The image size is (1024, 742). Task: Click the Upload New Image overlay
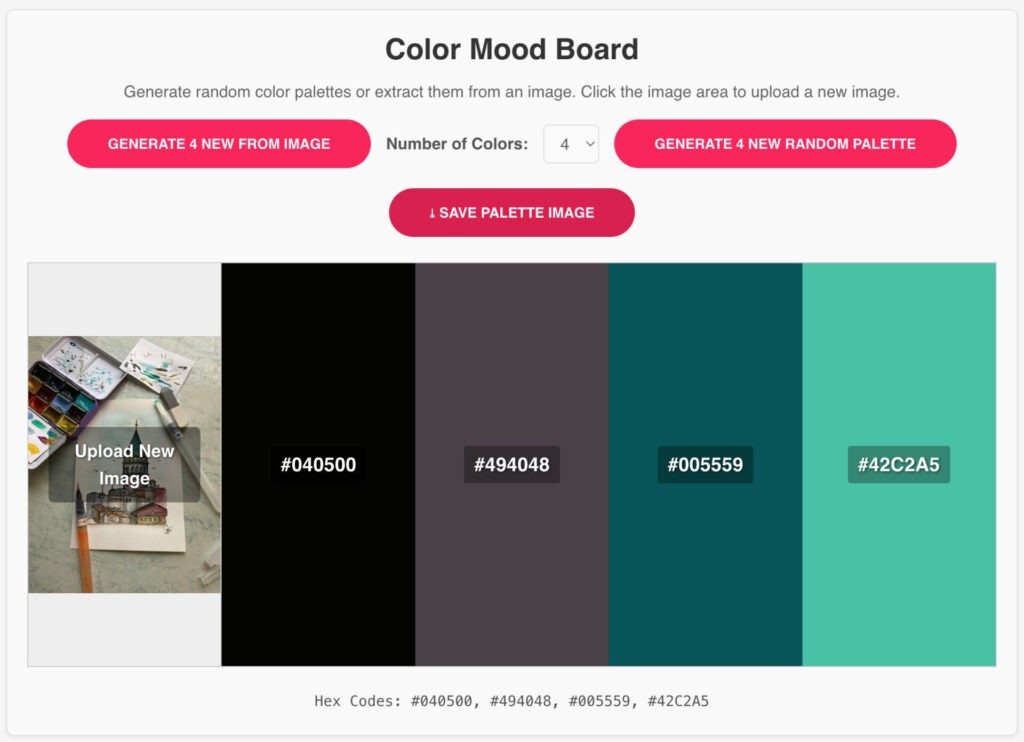(124, 465)
